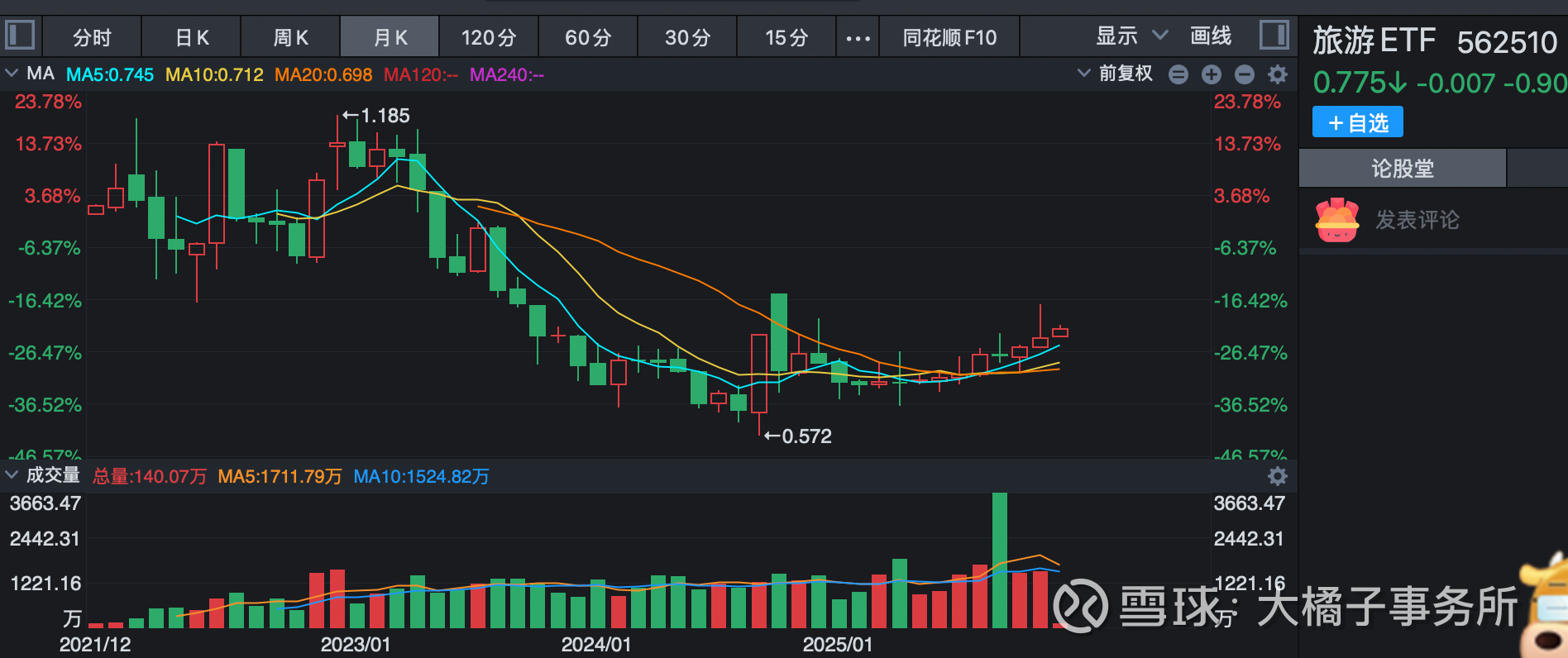Toggle the right sidebar panel icon
The height and width of the screenshot is (658, 1568).
pos(1274,36)
